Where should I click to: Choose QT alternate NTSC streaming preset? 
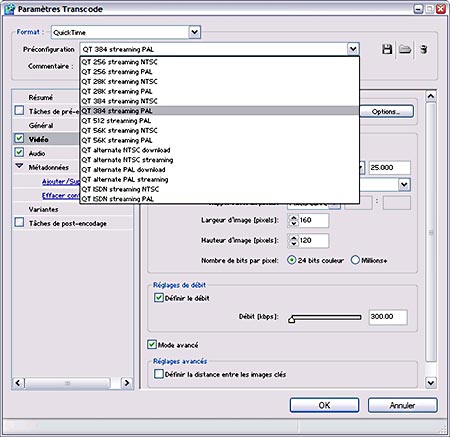click(x=219, y=160)
